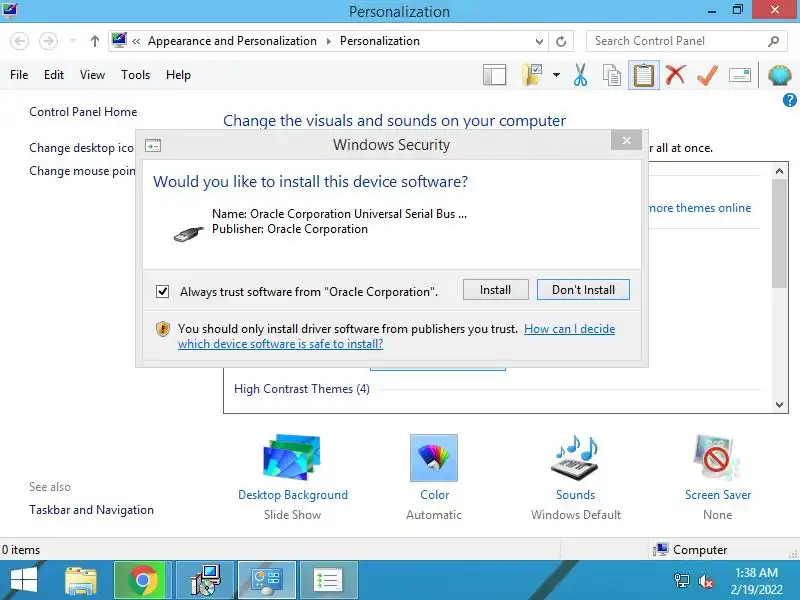
Task: Go up one level with Up arrow
Action: coord(94,41)
